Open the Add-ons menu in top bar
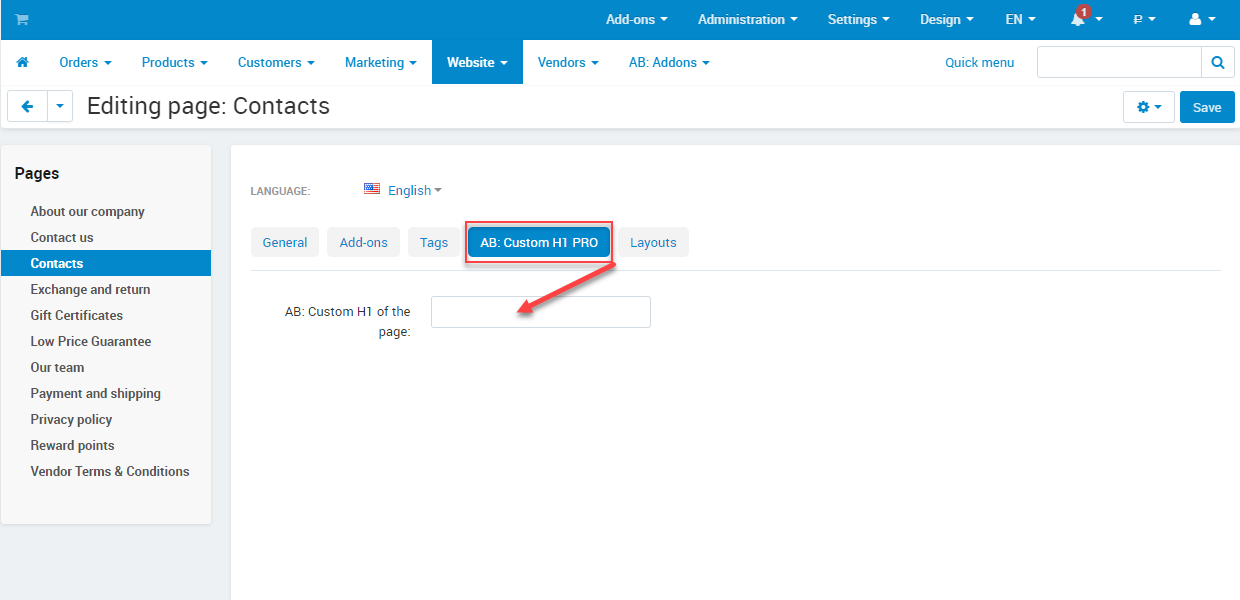 coord(636,20)
